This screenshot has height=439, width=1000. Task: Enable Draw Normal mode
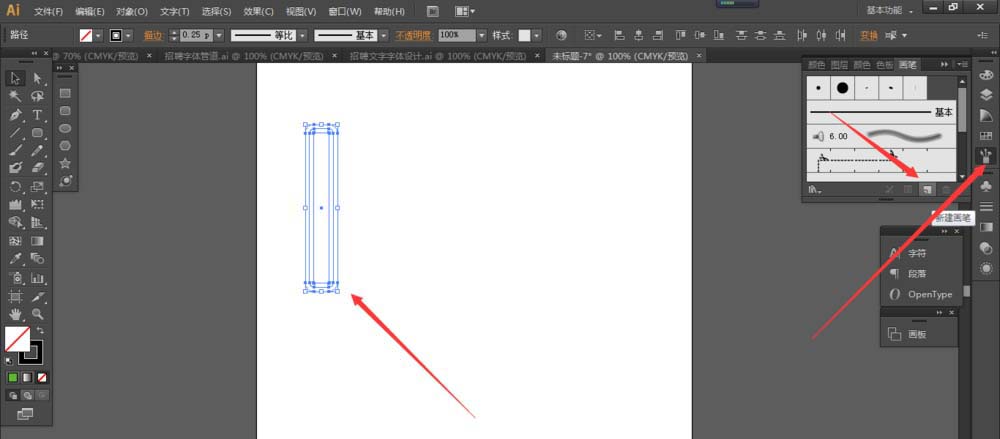13,396
